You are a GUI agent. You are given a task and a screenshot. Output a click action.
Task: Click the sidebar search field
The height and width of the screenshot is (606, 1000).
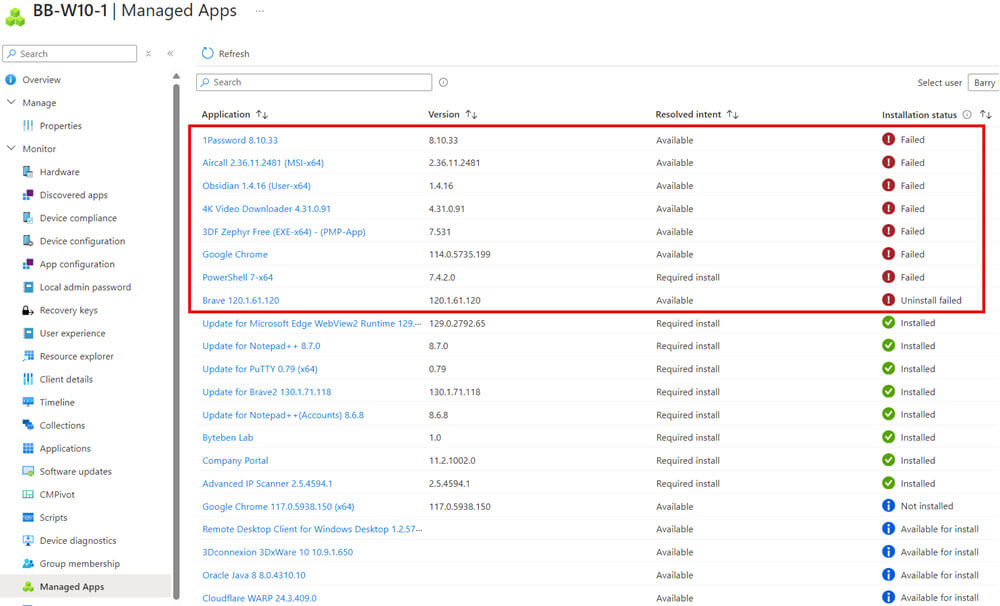click(70, 54)
